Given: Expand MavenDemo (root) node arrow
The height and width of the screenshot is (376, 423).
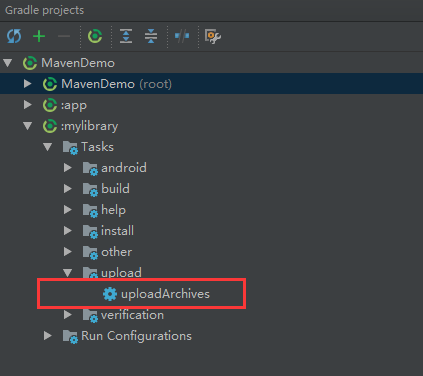Looking at the screenshot, I should coord(28,84).
